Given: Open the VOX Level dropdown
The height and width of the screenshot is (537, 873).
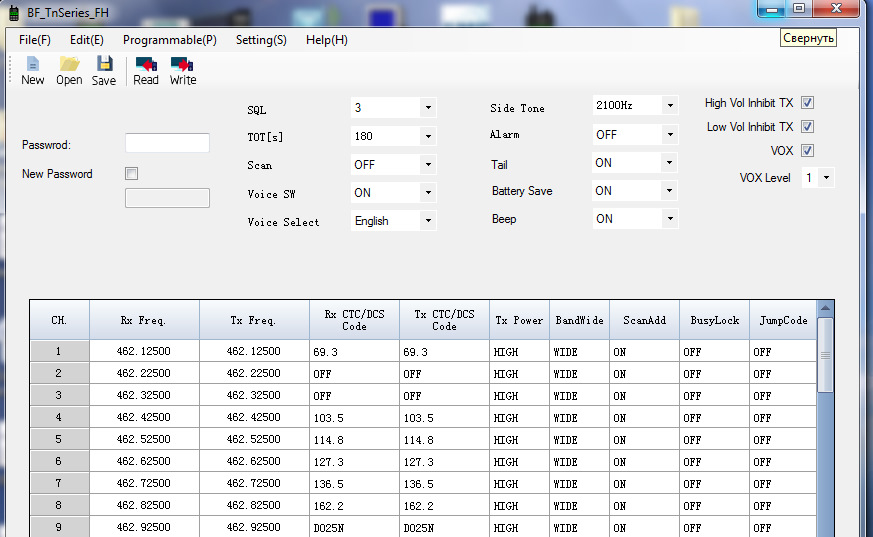Looking at the screenshot, I should click(x=827, y=178).
